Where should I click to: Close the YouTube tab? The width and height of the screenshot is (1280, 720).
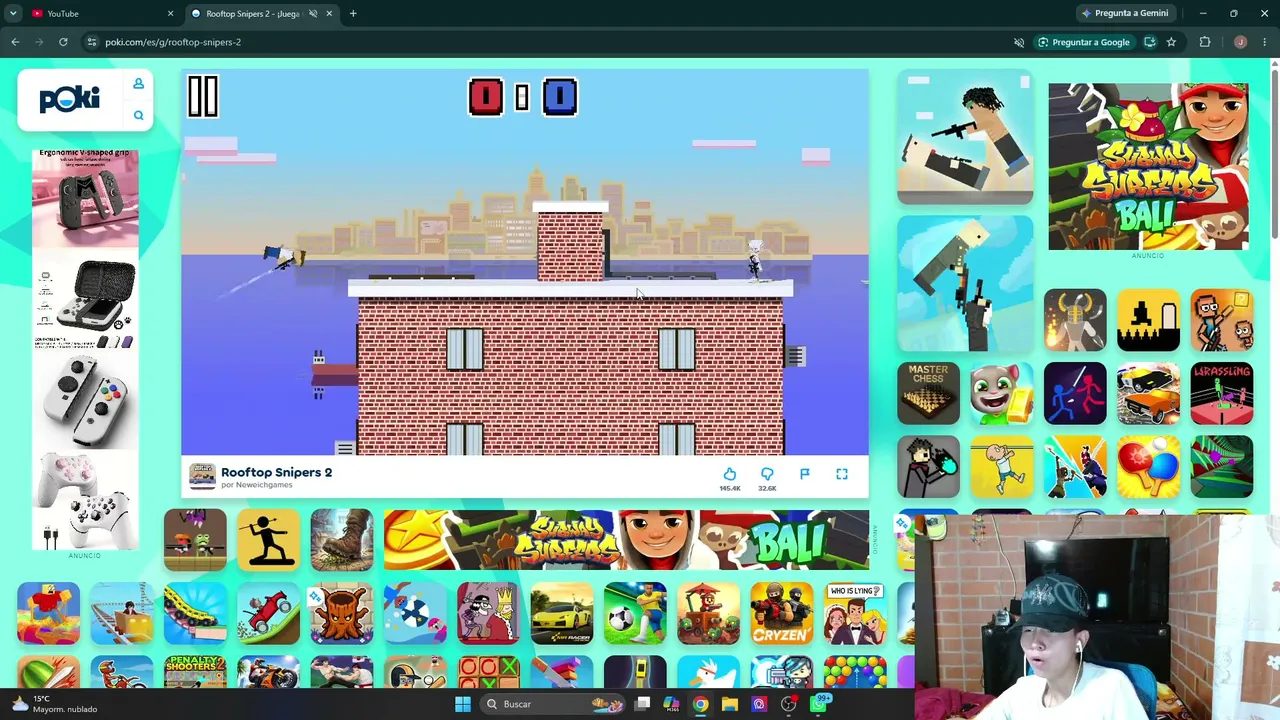[x=170, y=13]
